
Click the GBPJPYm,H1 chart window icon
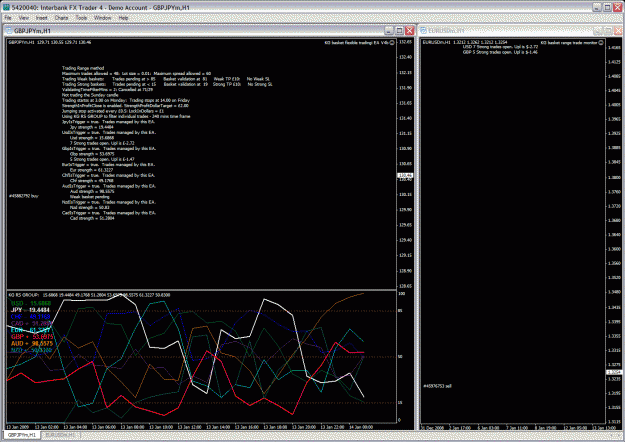9,31
